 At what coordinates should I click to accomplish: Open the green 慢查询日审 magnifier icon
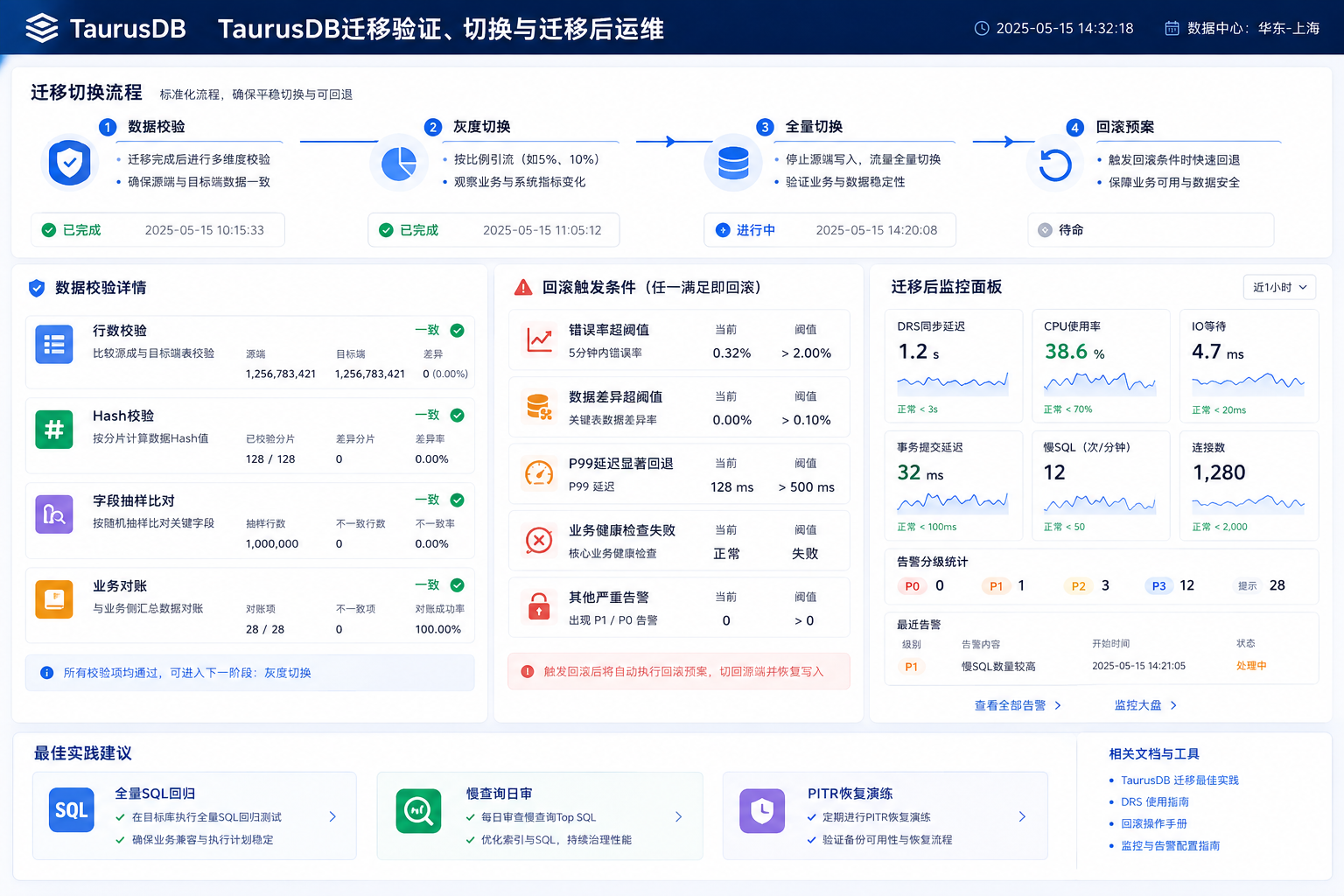[418, 810]
